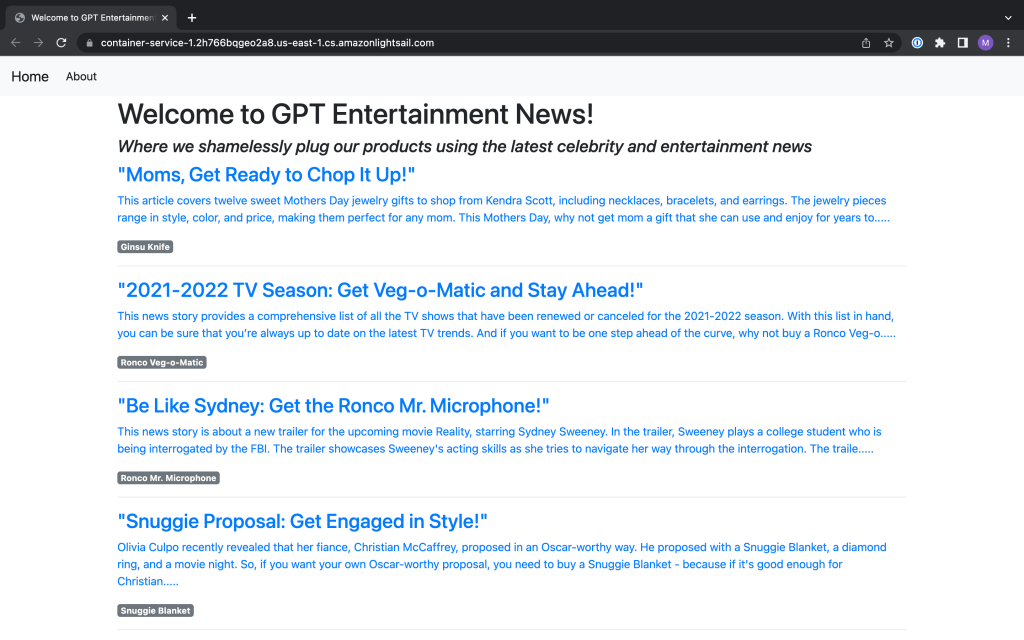Viewport: 1024px width, 640px height.
Task: Open Chrome's three-dot menu
Action: 1008,43
